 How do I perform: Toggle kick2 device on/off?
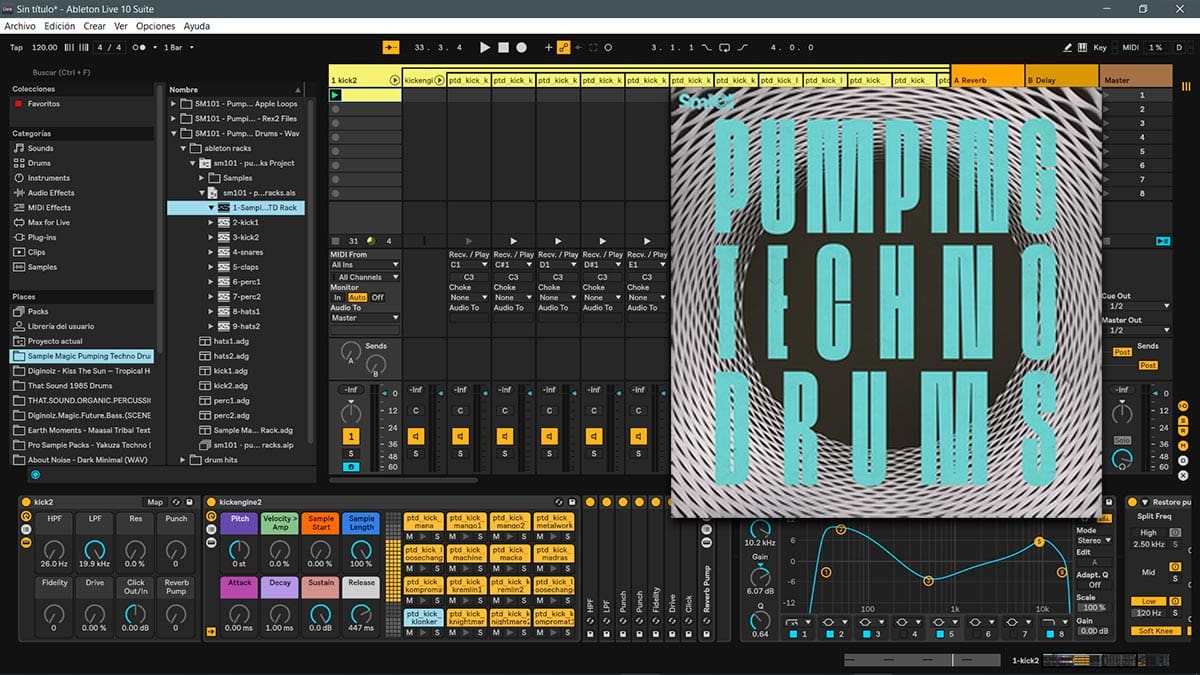(x=26, y=502)
